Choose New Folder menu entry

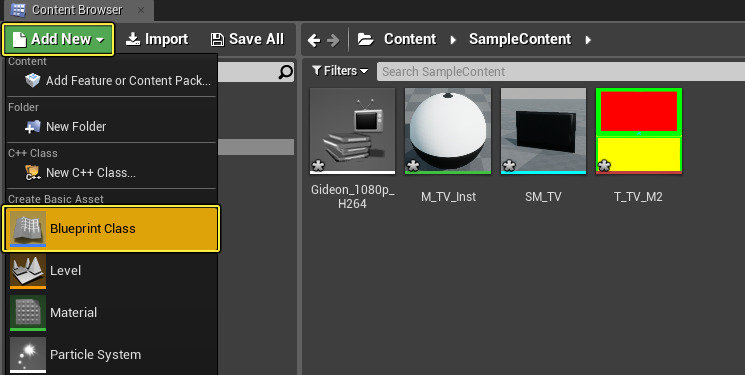pos(112,127)
